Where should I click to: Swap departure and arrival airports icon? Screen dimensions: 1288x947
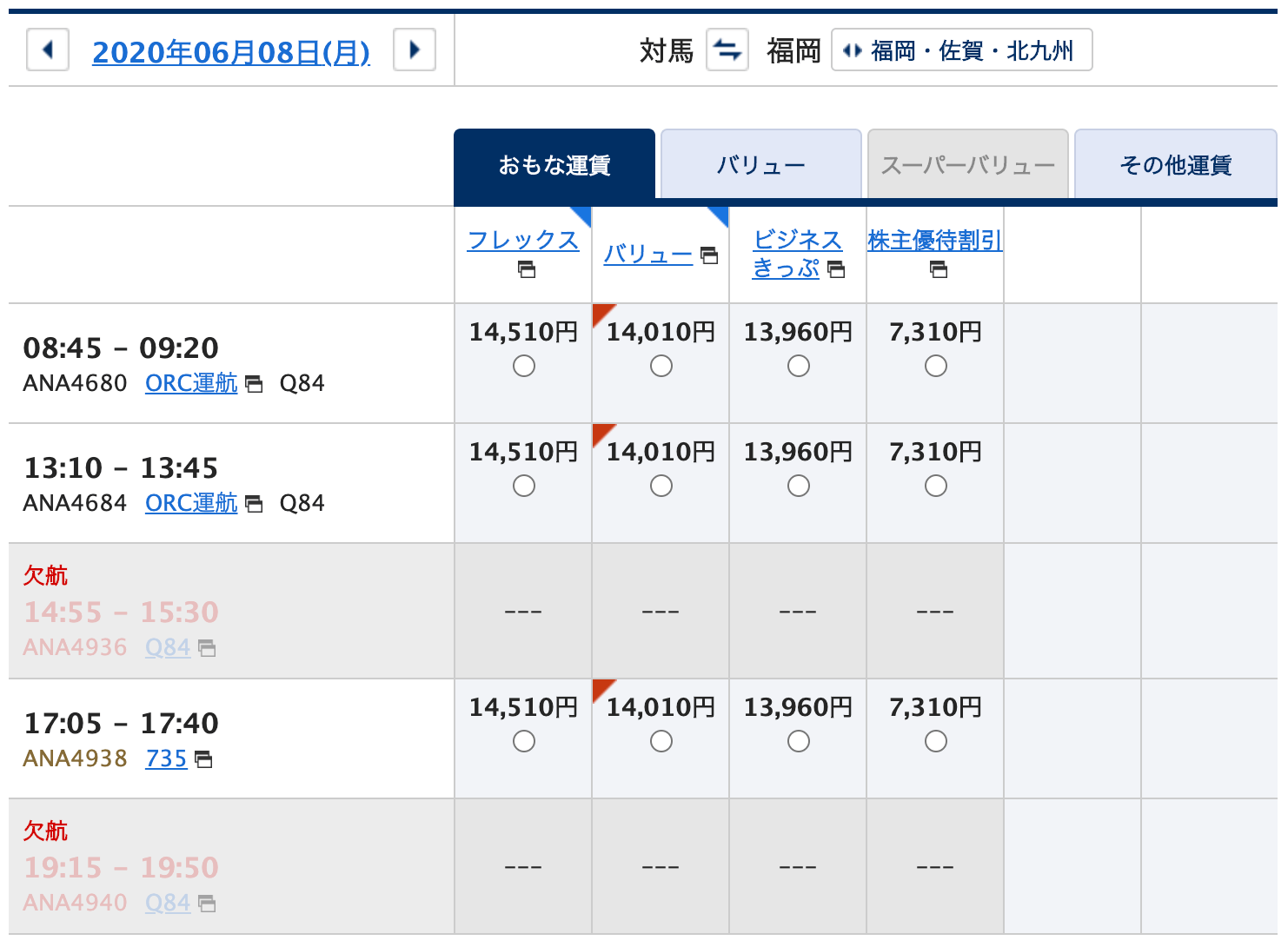coord(727,50)
